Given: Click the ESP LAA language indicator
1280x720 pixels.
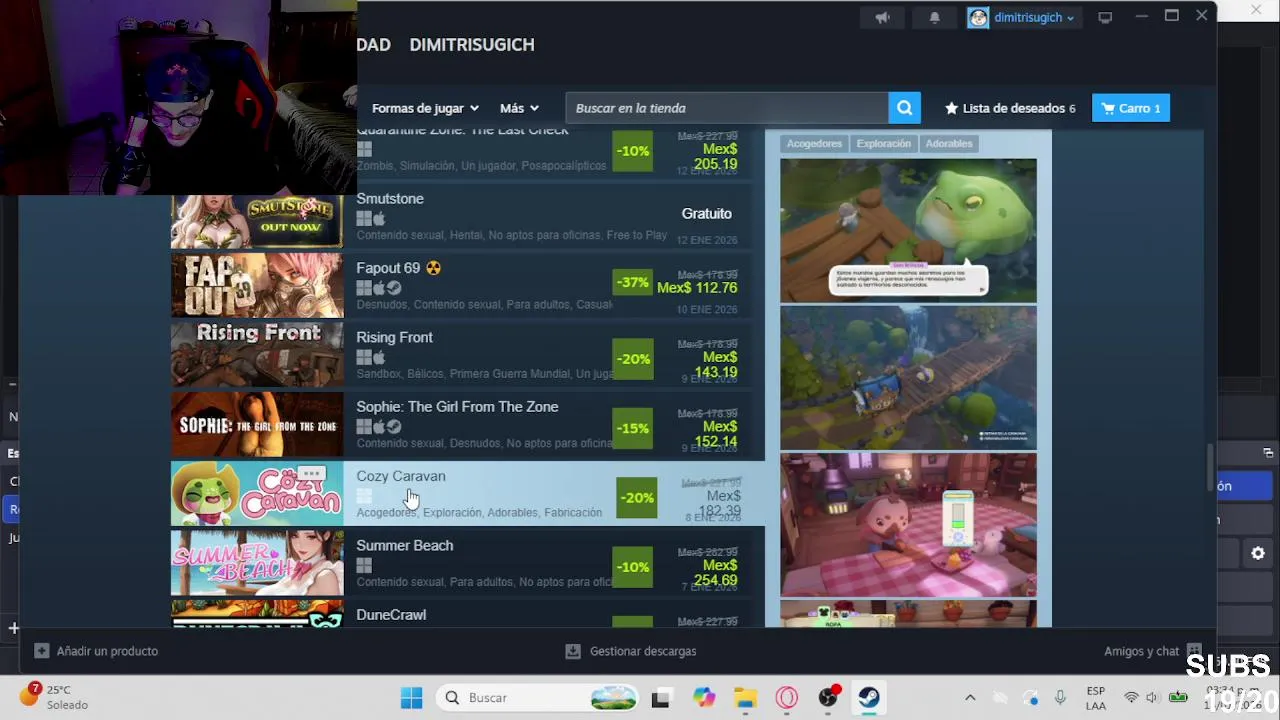Looking at the screenshot, I should click(x=1095, y=698).
